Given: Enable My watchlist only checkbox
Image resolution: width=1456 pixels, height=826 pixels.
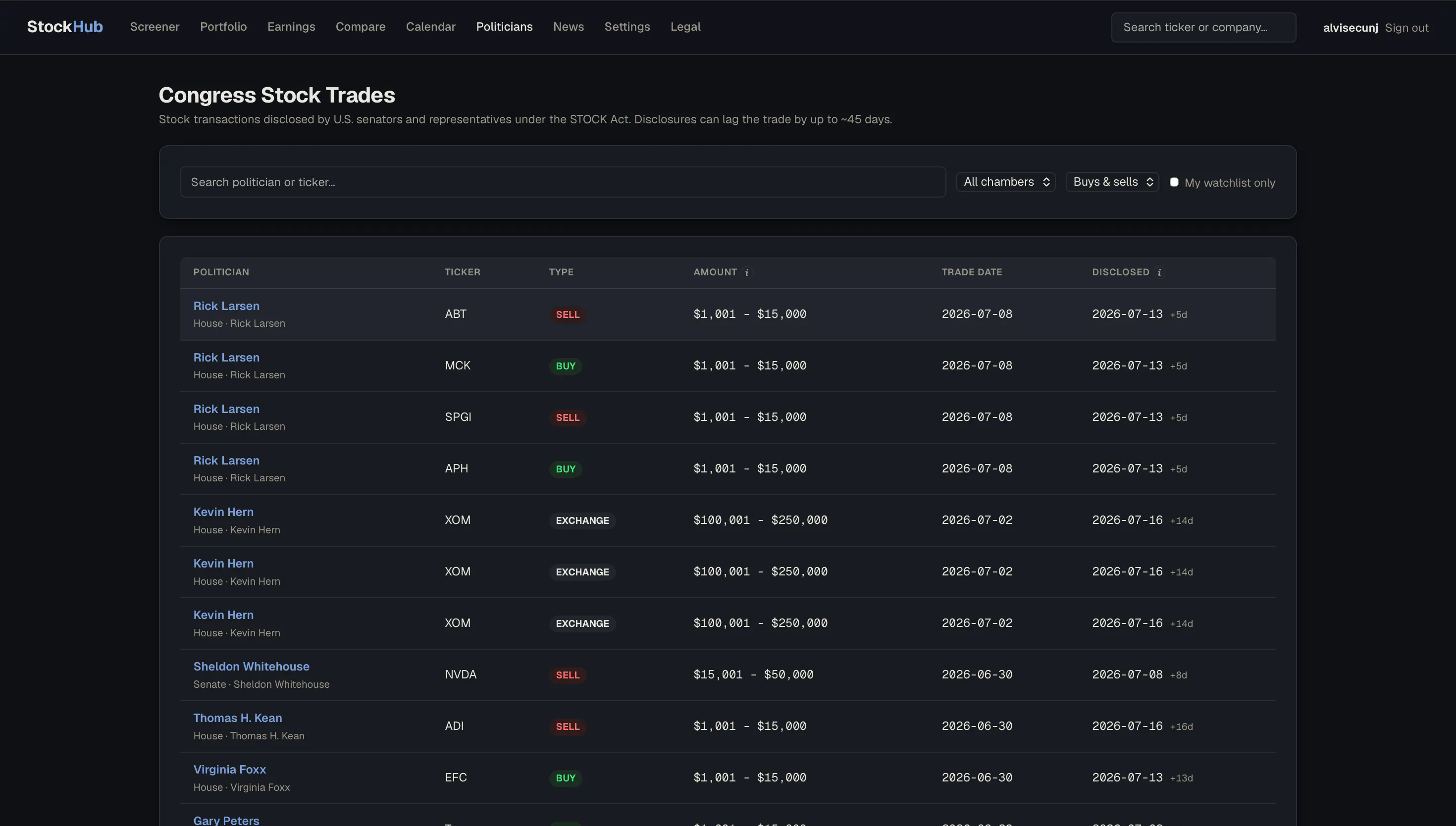Looking at the screenshot, I should tap(1174, 182).
